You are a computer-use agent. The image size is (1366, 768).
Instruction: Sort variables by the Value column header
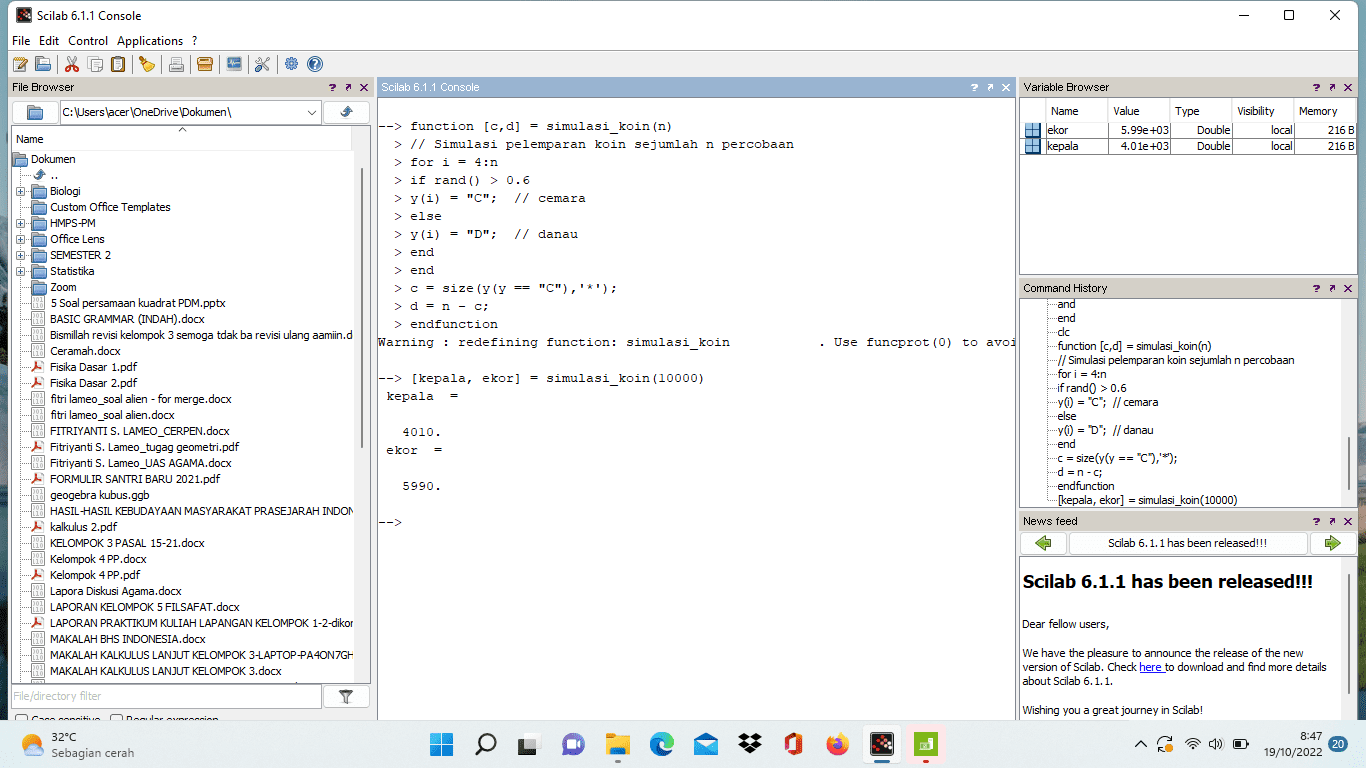1138,111
